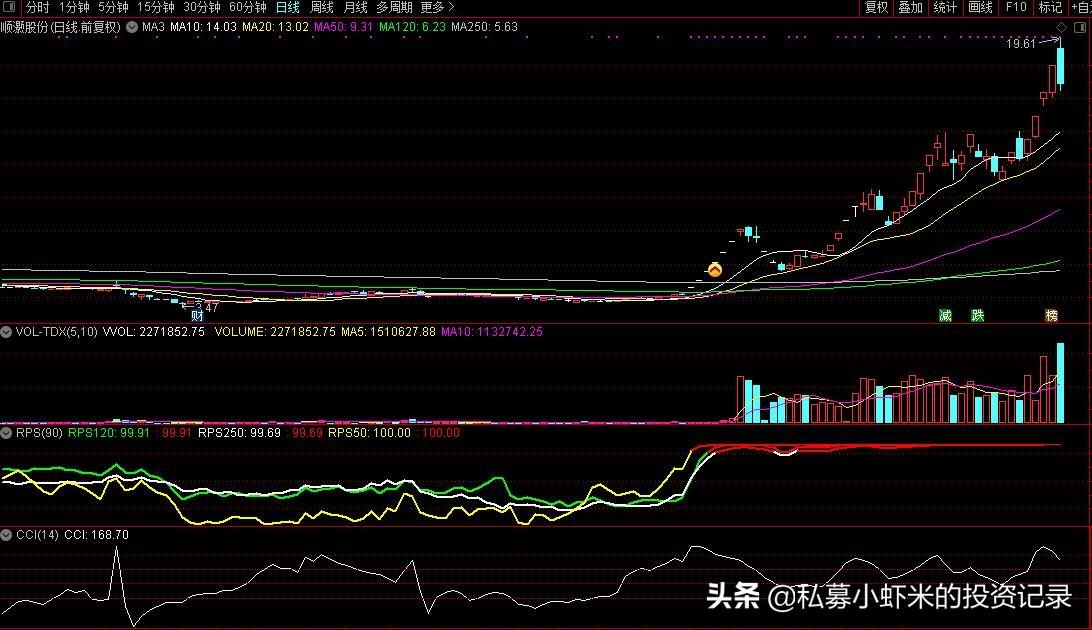The width and height of the screenshot is (1092, 630).
Task: Switch to the 月线 monthly chart
Action: (x=355, y=7)
